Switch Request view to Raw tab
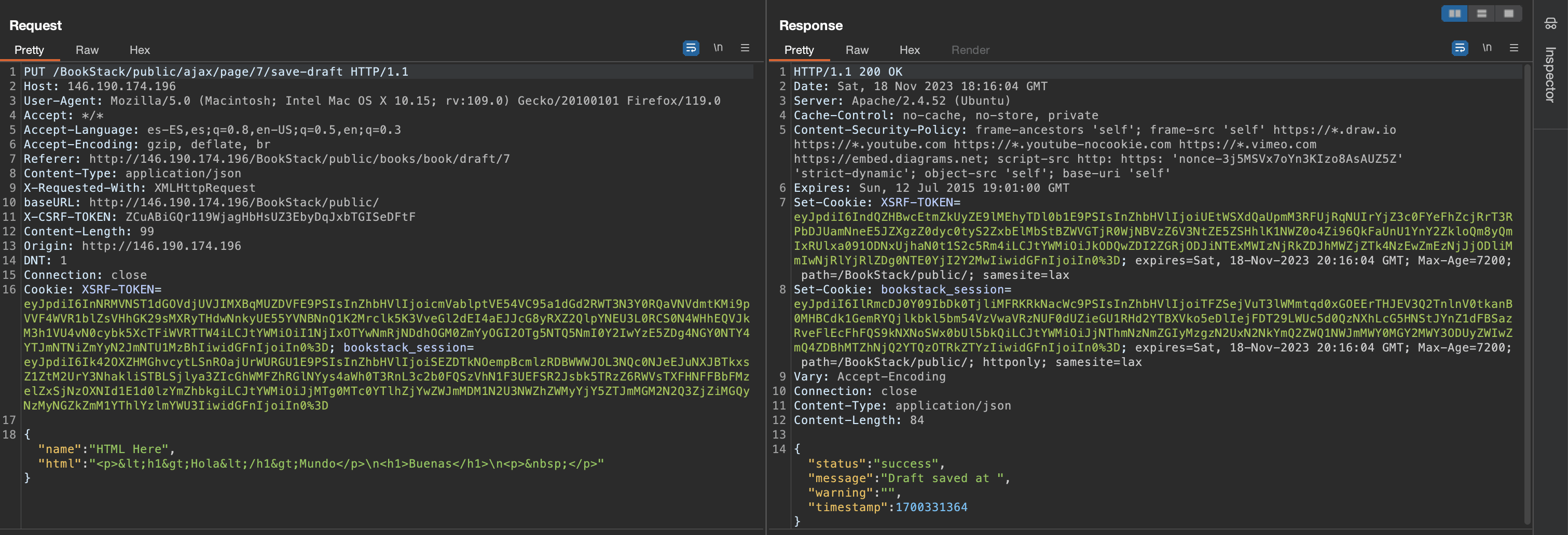Viewport: 1568px width, 535px height. pyautogui.click(x=87, y=50)
